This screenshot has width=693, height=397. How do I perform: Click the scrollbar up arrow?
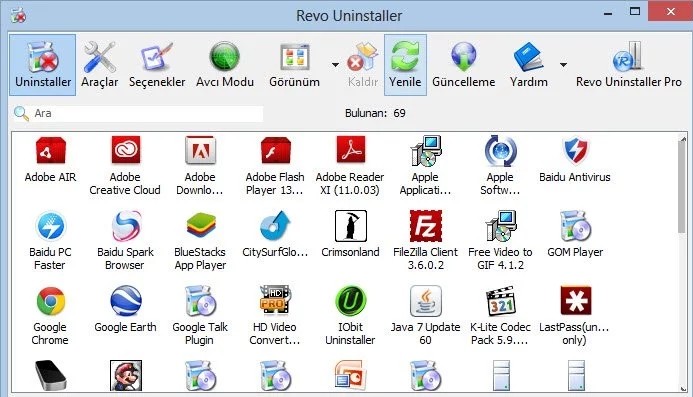682,138
